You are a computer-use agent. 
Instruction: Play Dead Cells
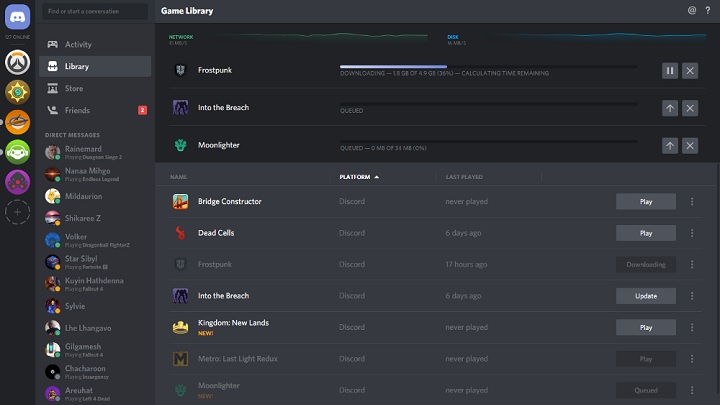[x=646, y=233]
